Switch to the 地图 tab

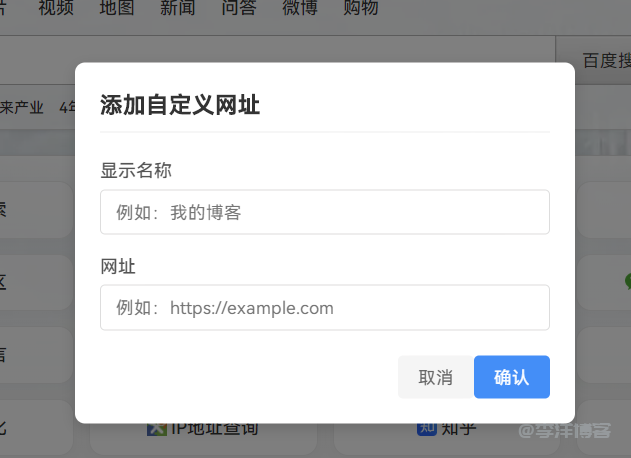pos(117,7)
